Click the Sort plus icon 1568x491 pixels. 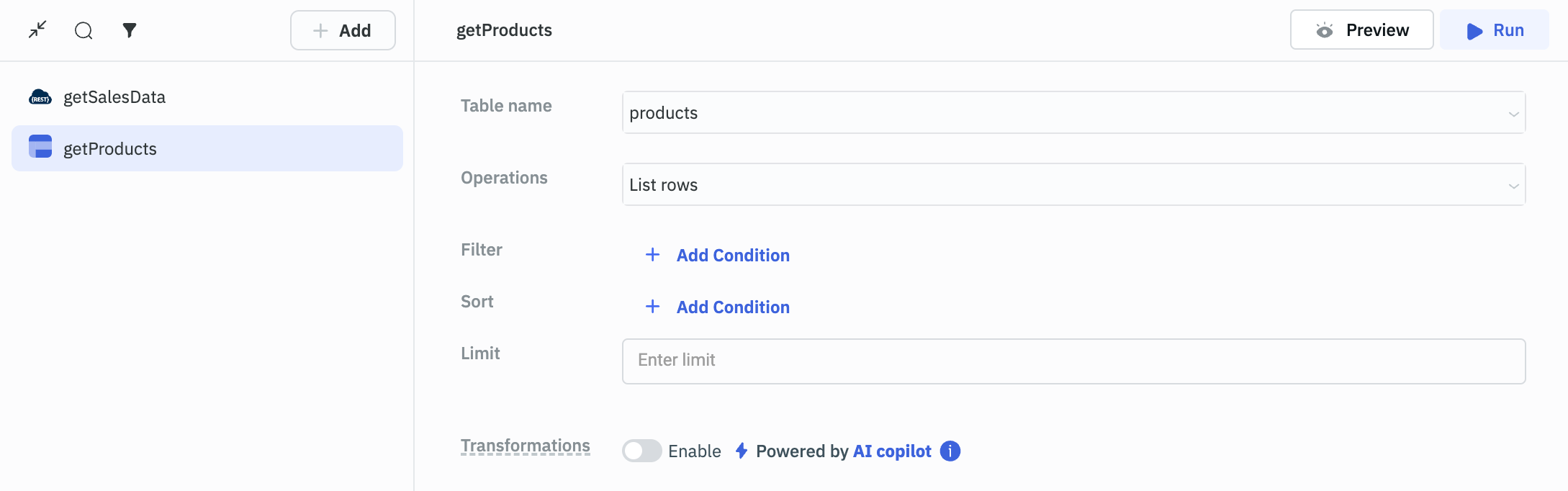(x=652, y=307)
